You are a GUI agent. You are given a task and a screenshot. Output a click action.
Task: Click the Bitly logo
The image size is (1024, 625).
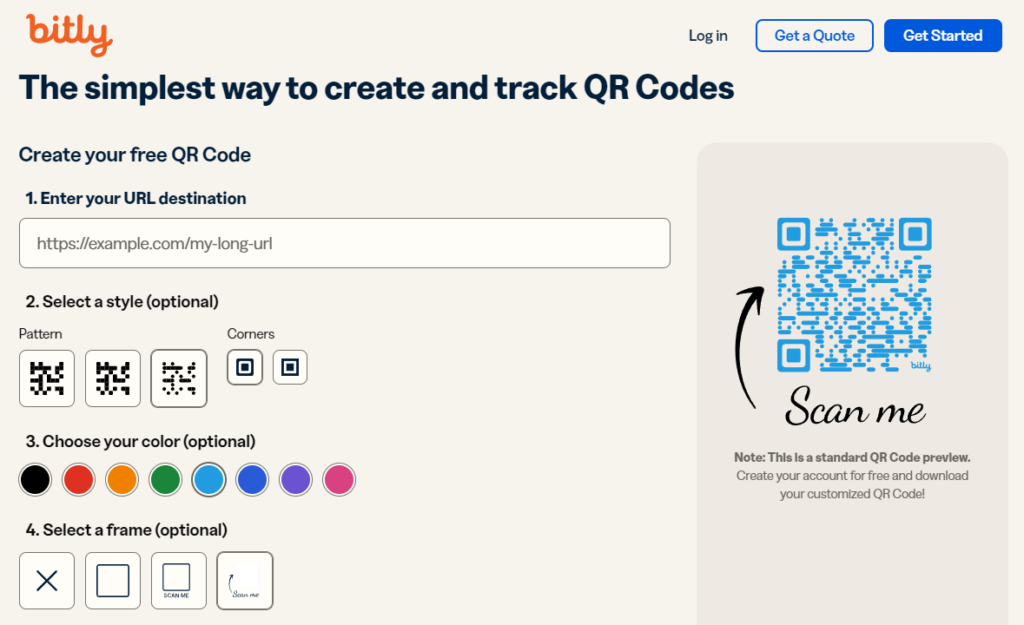[69, 34]
